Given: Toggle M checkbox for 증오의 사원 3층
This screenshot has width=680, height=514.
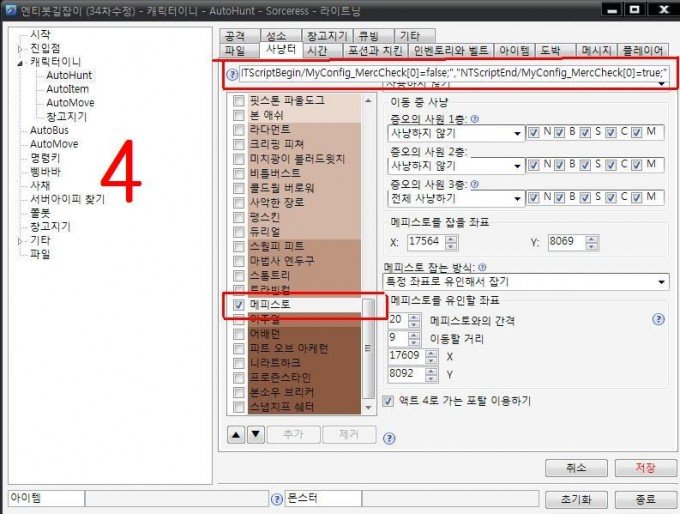Looking at the screenshot, I should (636, 198).
